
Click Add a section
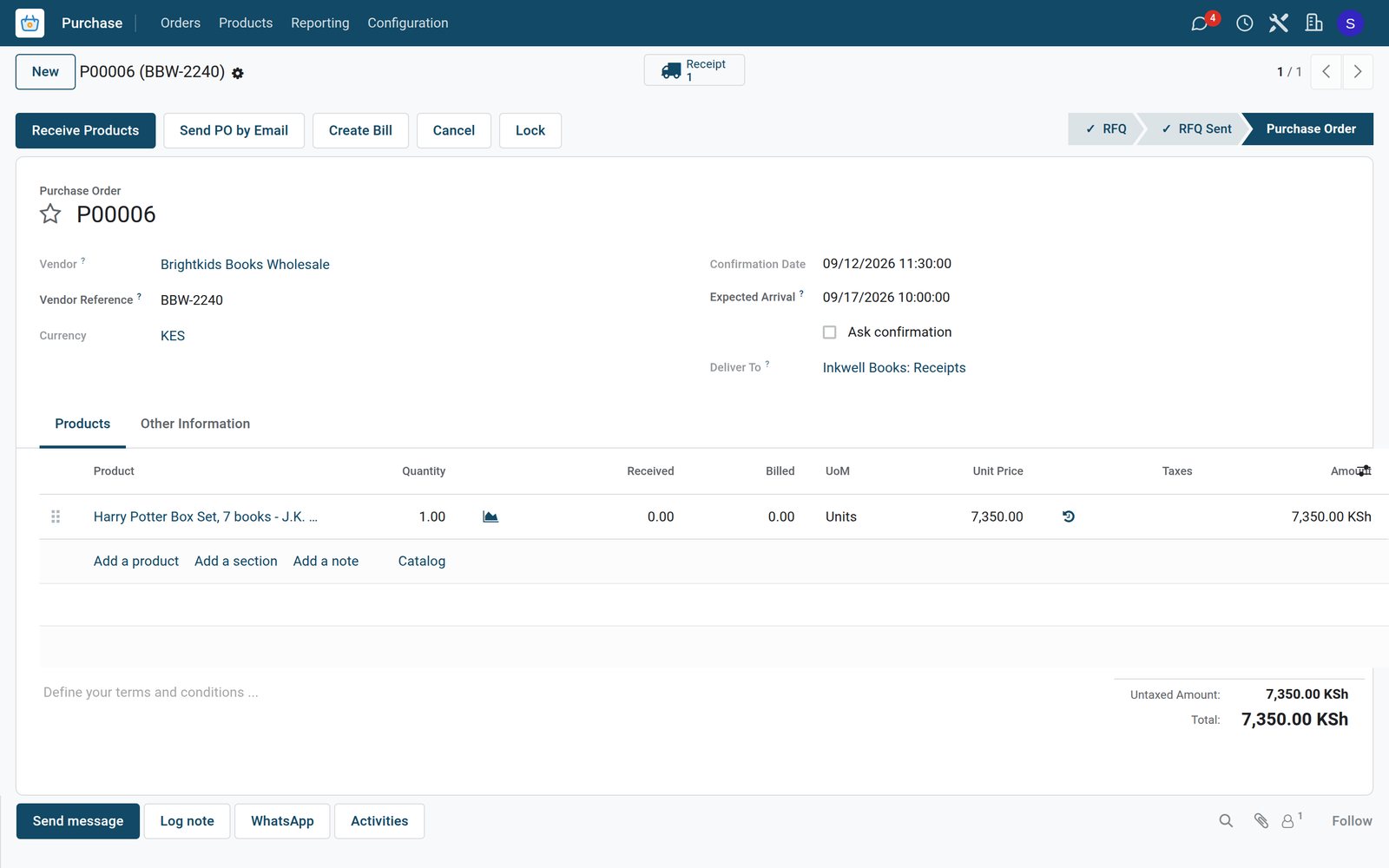236,562
